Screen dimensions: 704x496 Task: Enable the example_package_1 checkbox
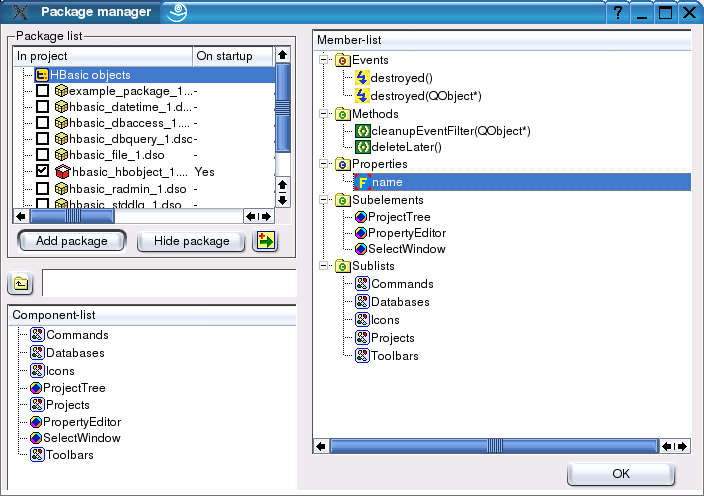[42, 92]
